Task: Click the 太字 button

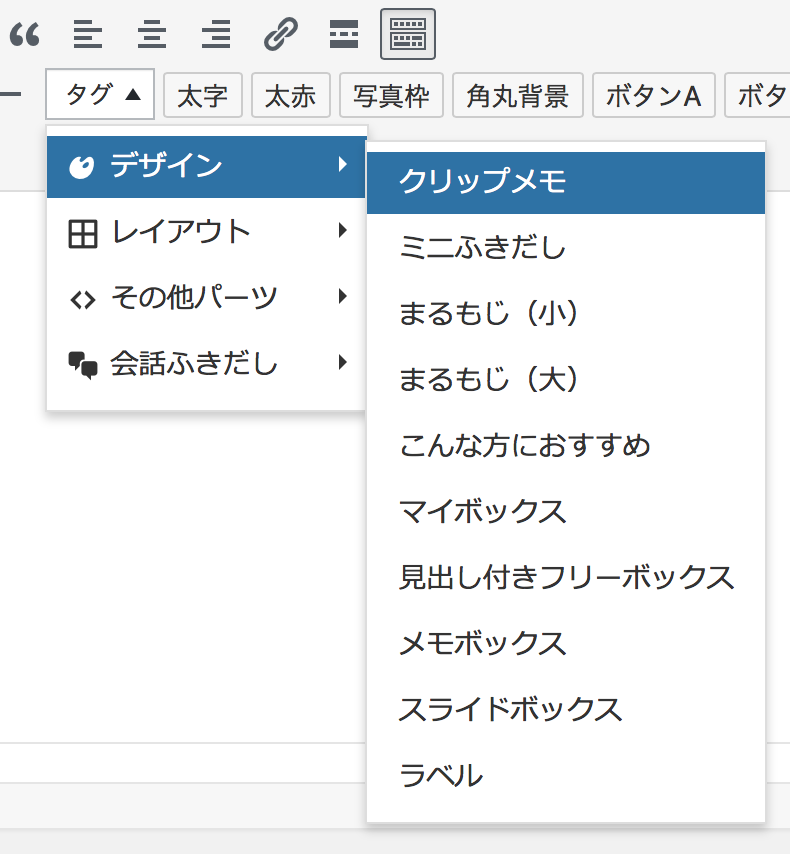Action: (203, 95)
